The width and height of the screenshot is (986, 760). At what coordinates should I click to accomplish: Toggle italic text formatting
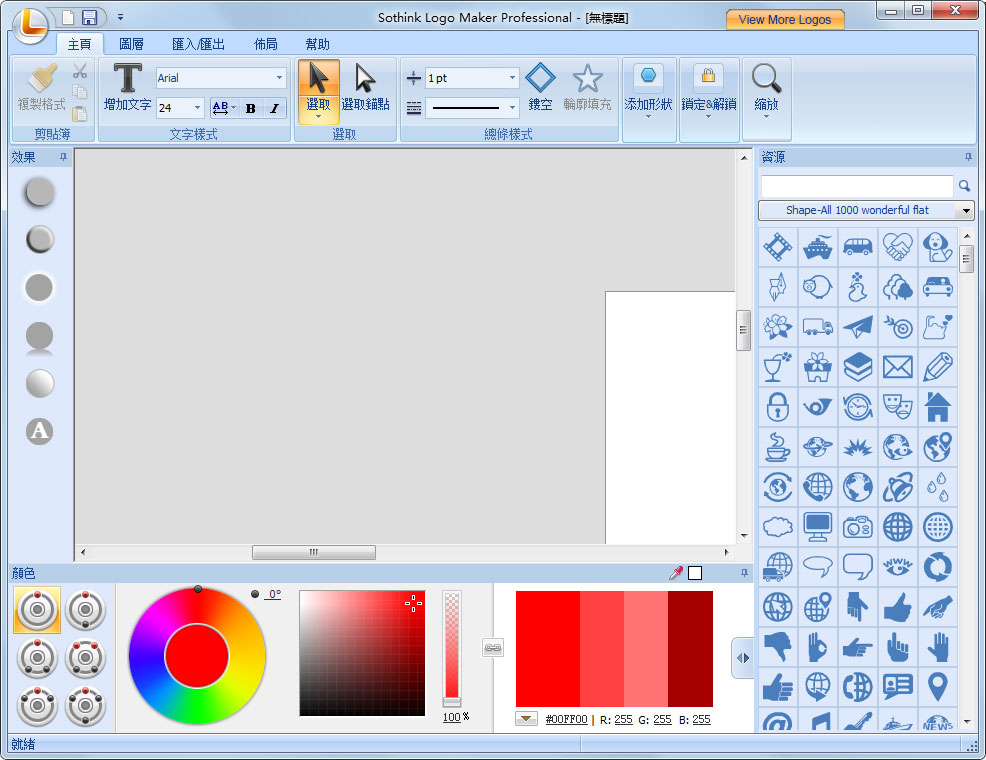tap(274, 108)
